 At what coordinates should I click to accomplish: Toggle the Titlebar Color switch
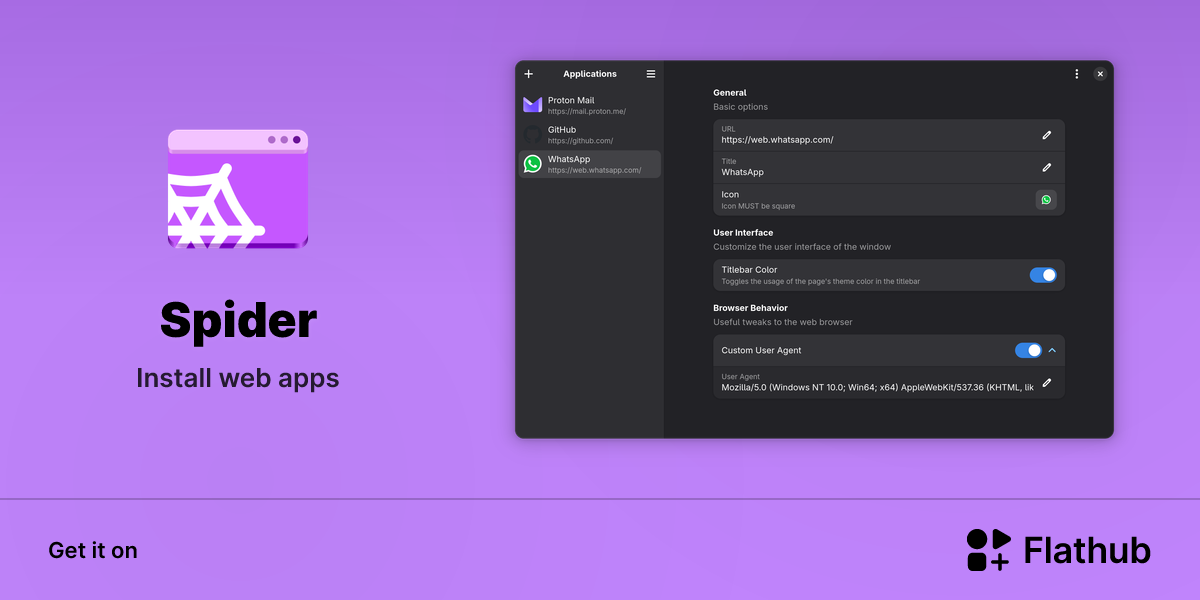pos(1043,275)
